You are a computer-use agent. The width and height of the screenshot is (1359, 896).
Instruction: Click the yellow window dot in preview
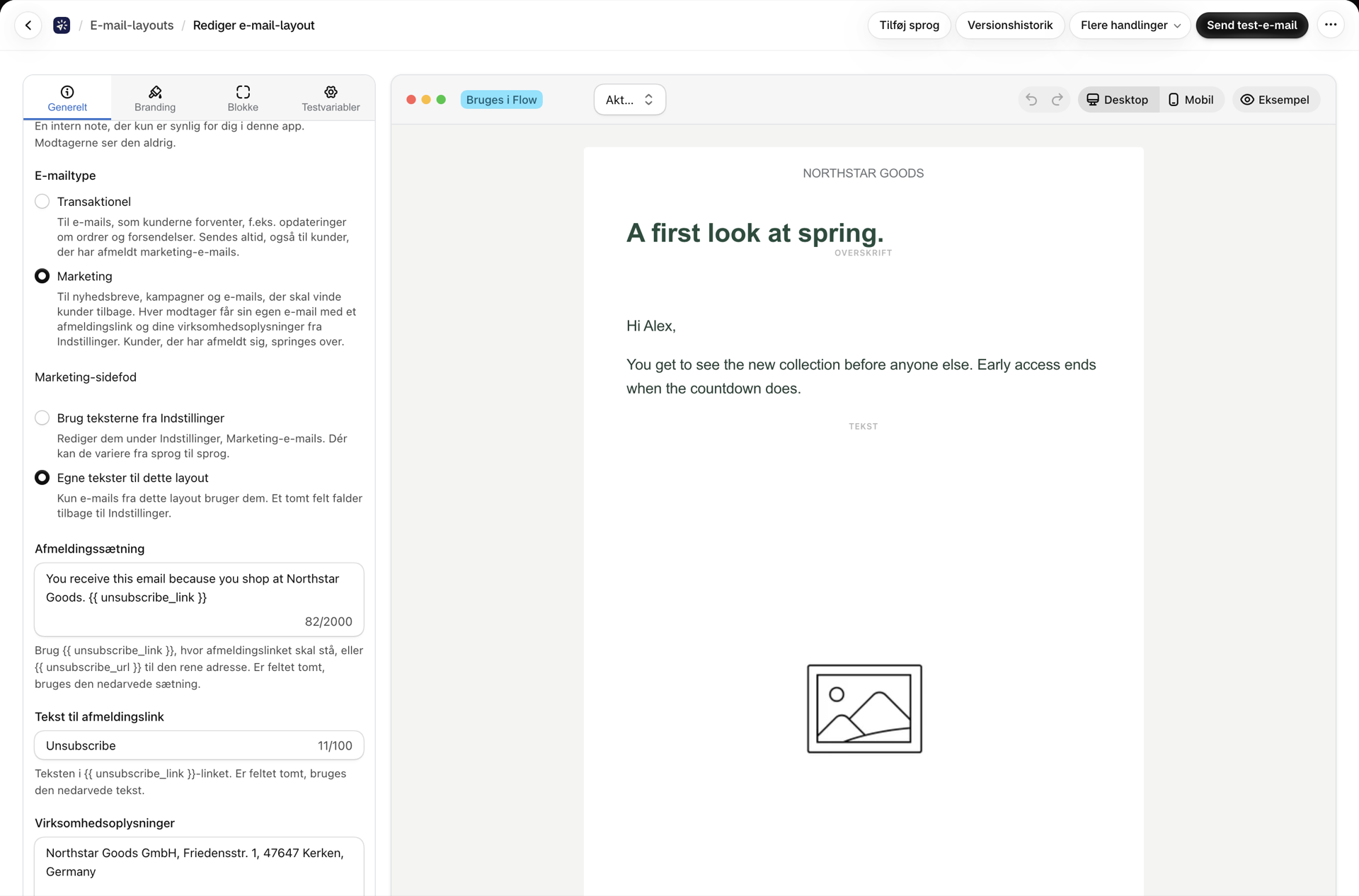coord(426,100)
